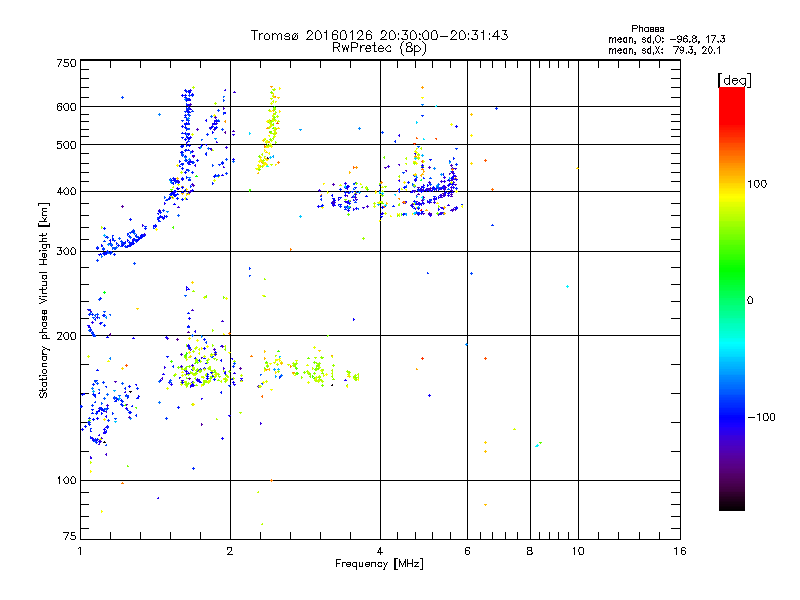Click the x-axis '6' tick label

pos(467,551)
